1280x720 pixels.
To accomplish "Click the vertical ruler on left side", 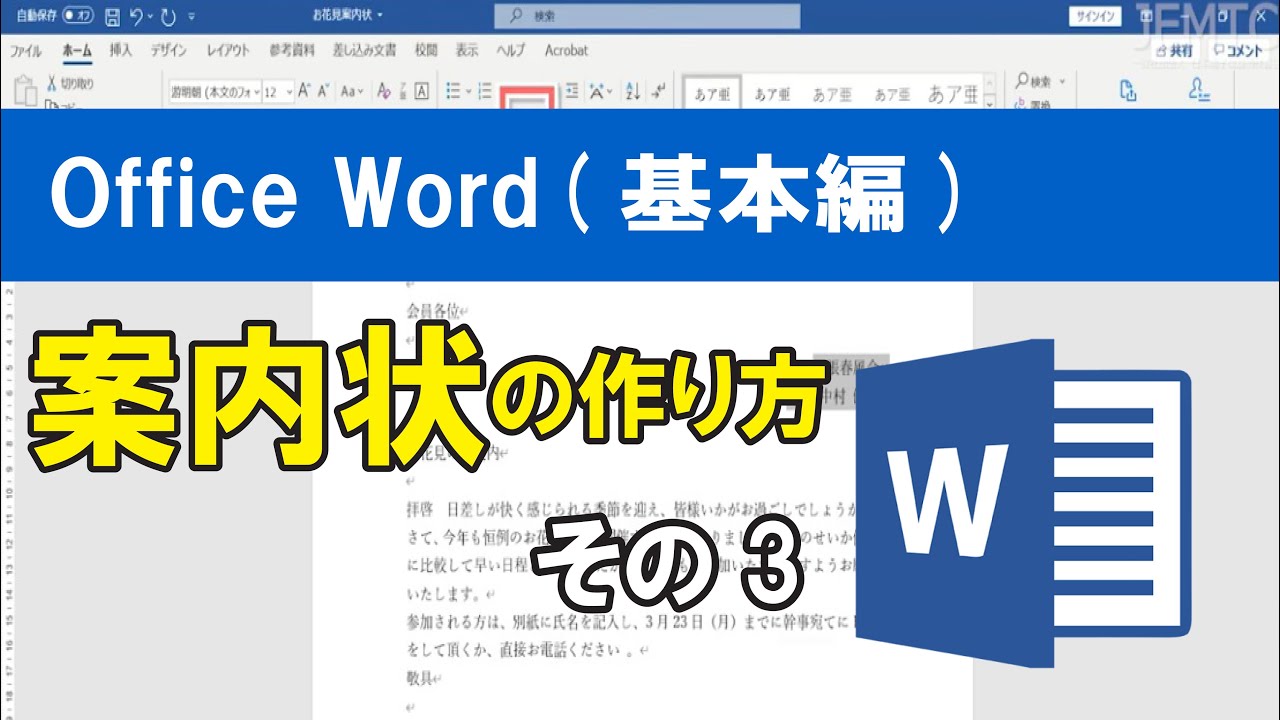I will click(x=8, y=500).
